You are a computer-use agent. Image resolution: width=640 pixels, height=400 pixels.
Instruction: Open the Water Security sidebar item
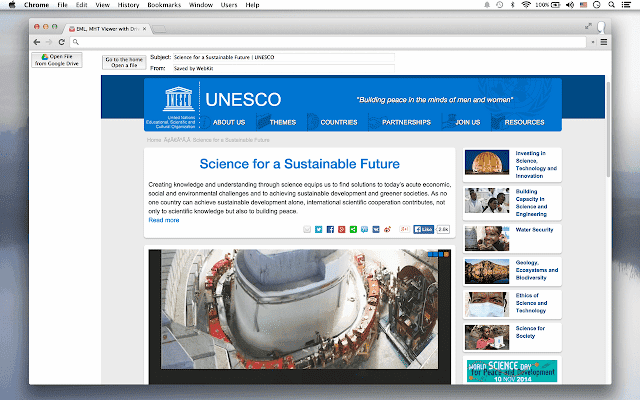click(x=533, y=230)
